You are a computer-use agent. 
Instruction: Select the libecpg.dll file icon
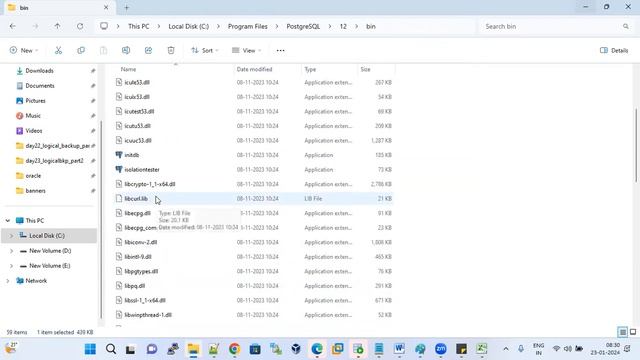tap(119, 213)
